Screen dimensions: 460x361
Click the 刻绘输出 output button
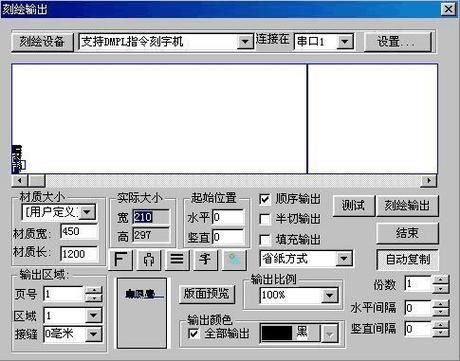coord(407,205)
